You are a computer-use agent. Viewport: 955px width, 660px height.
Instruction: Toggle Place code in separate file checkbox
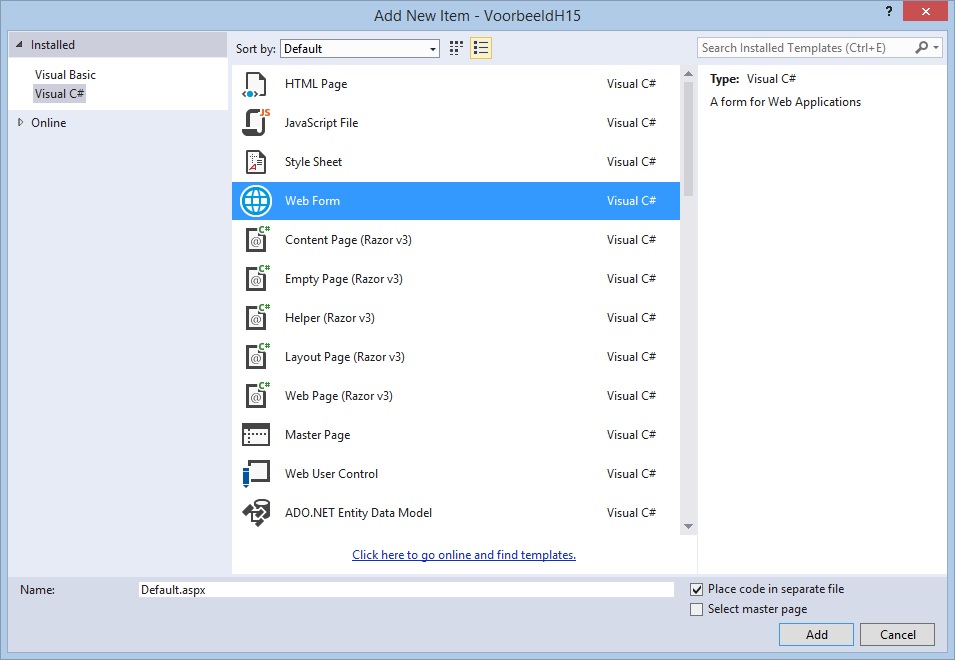696,589
